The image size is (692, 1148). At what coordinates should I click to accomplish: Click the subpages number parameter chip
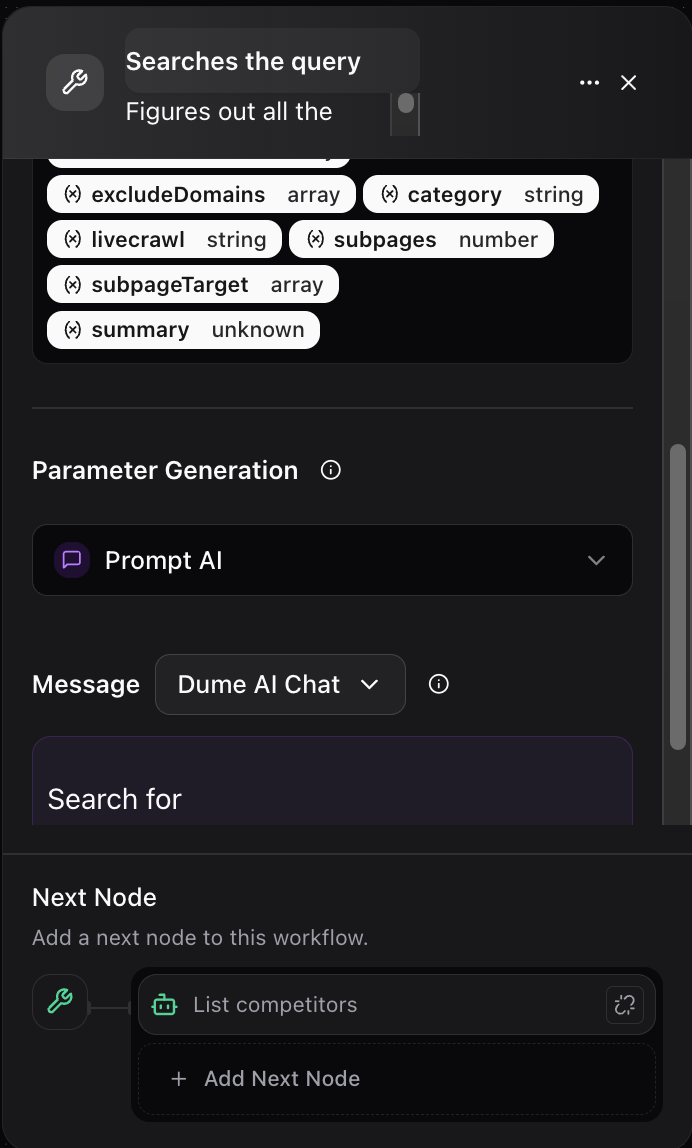point(421,239)
